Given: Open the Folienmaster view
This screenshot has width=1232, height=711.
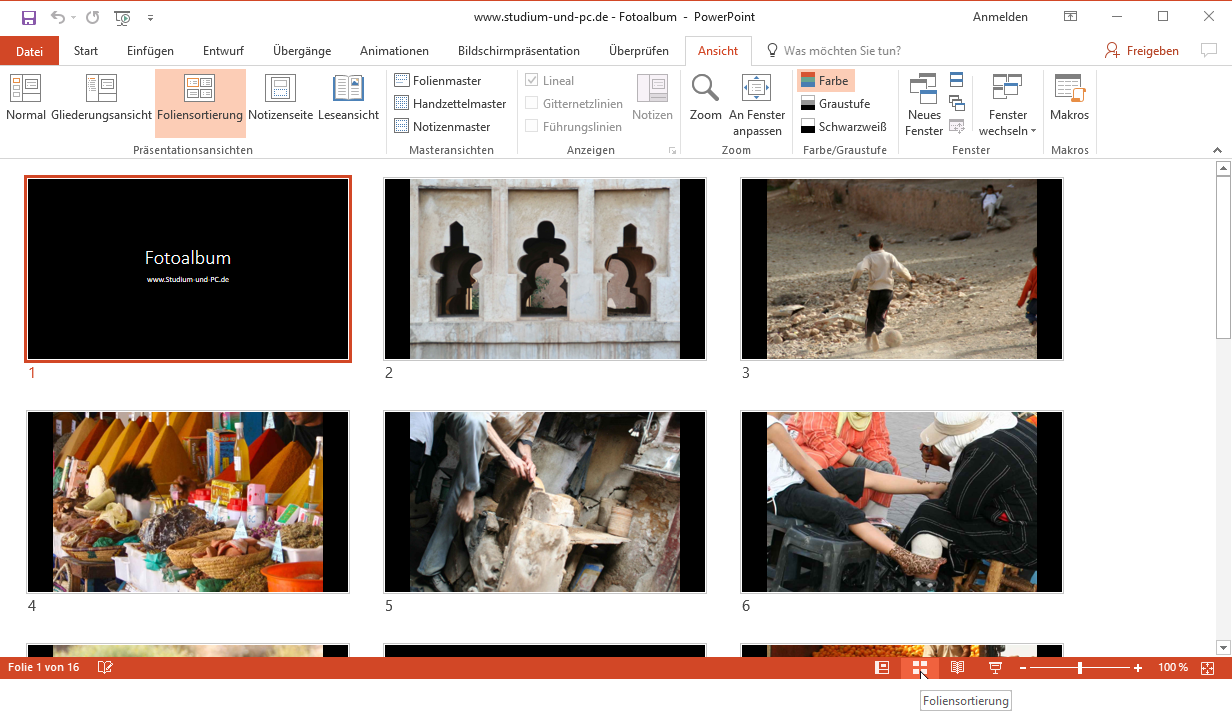Looking at the screenshot, I should [x=438, y=81].
